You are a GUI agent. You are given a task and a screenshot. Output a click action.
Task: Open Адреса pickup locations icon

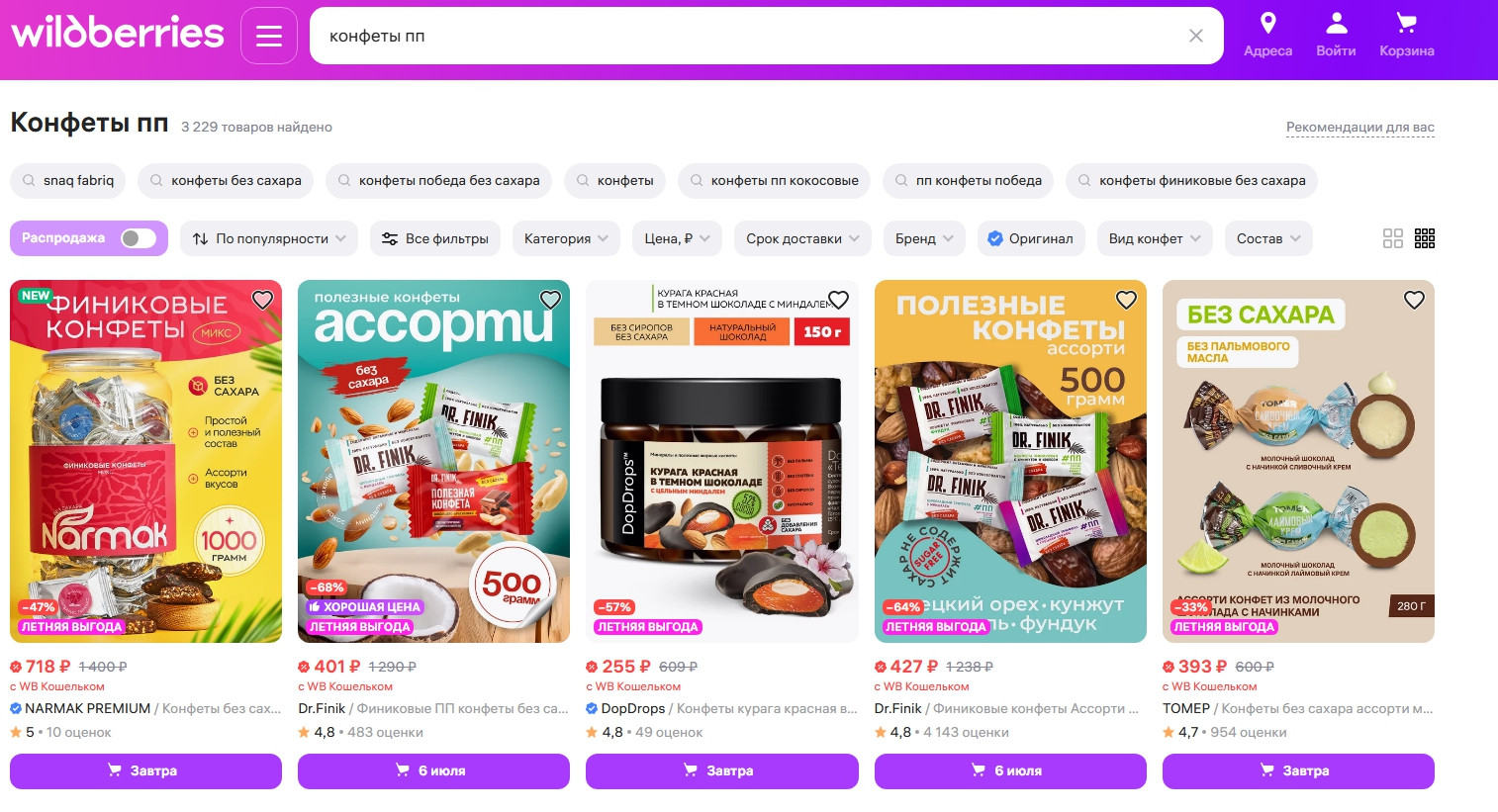click(x=1267, y=35)
